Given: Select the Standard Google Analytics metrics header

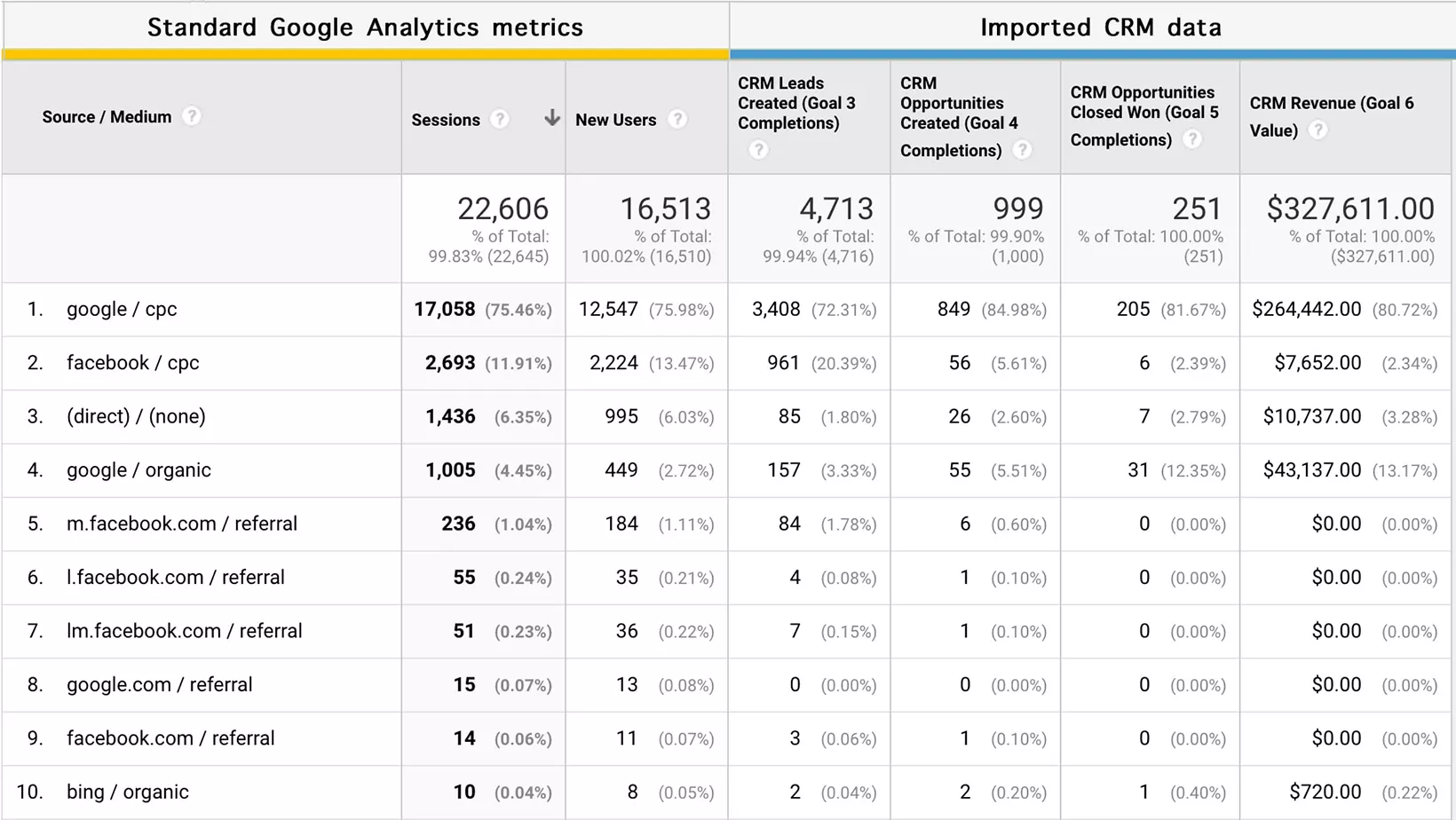Looking at the screenshot, I should point(366,28).
